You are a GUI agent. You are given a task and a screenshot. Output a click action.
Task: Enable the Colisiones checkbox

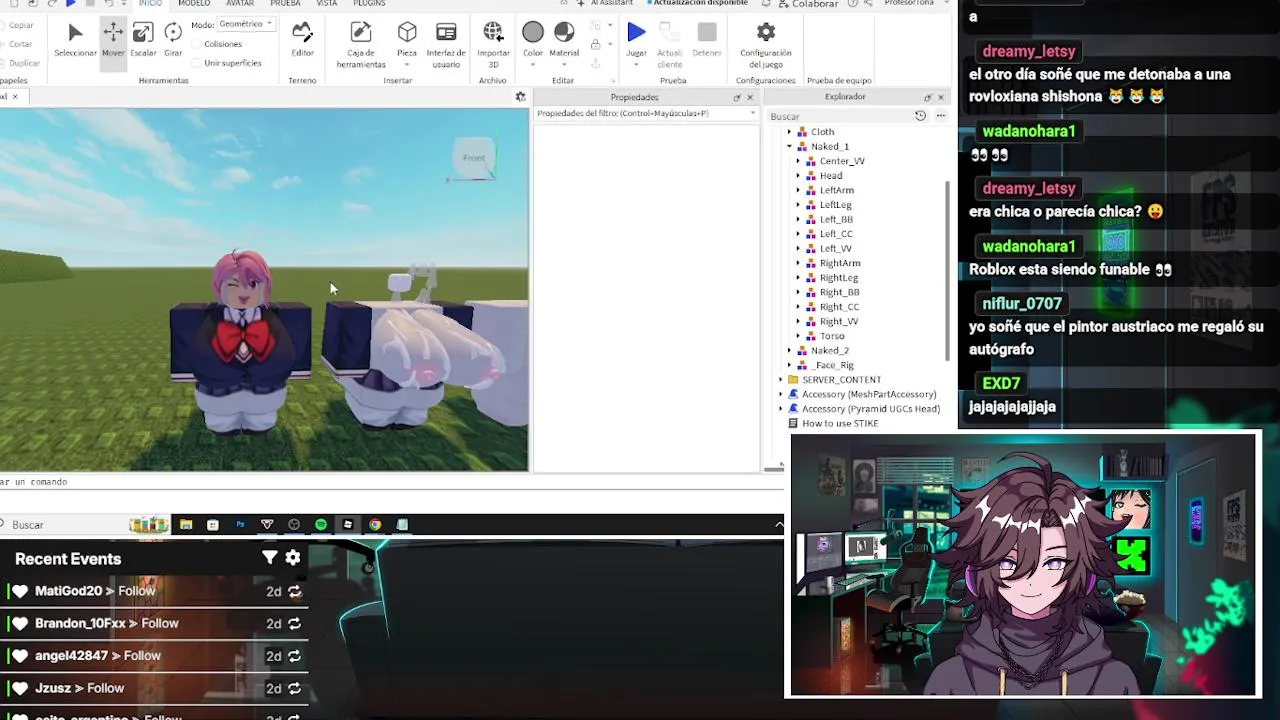pyautogui.click(x=197, y=44)
